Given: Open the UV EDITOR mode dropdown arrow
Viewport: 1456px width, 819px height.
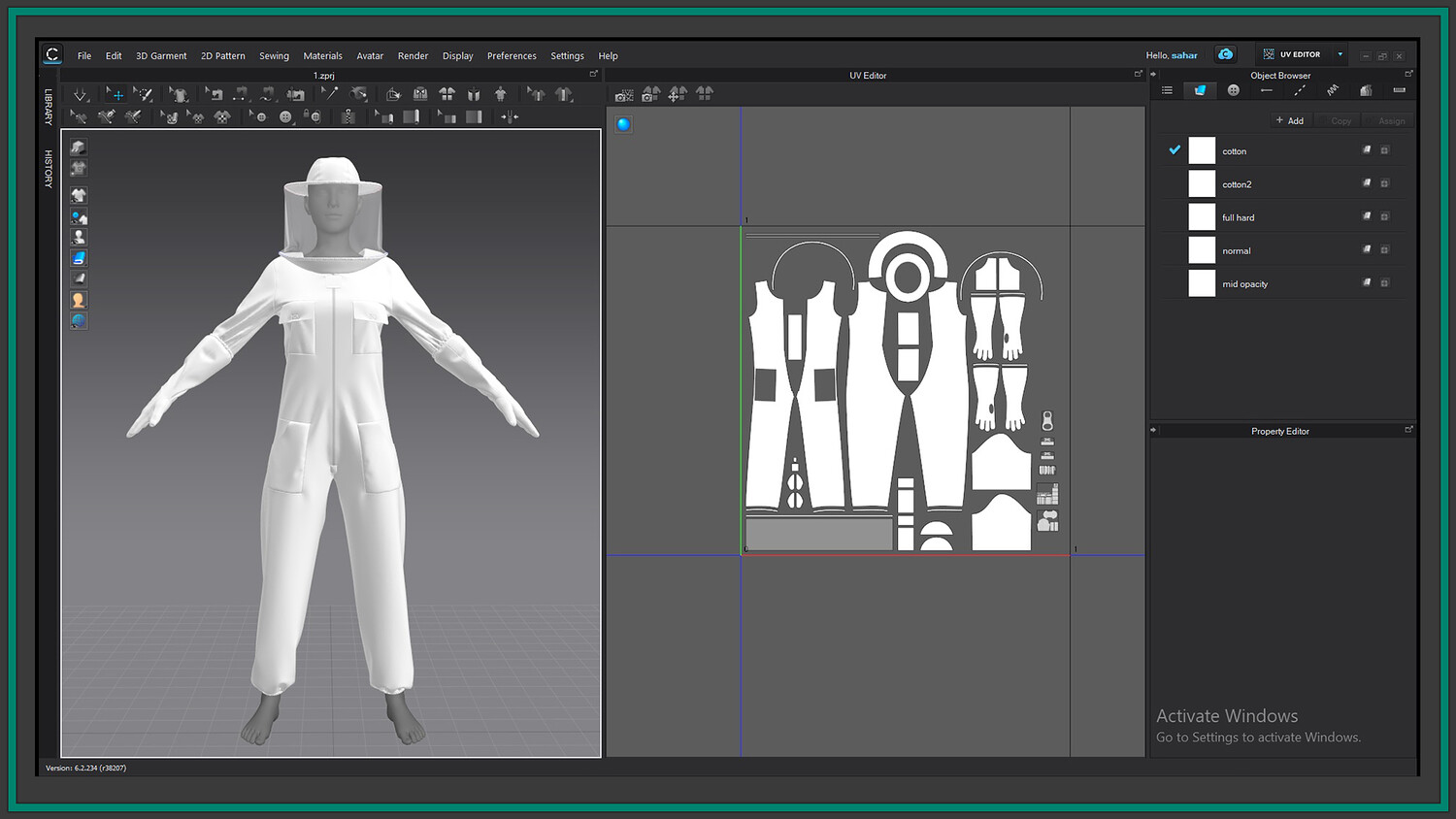Looking at the screenshot, I should pyautogui.click(x=1340, y=54).
